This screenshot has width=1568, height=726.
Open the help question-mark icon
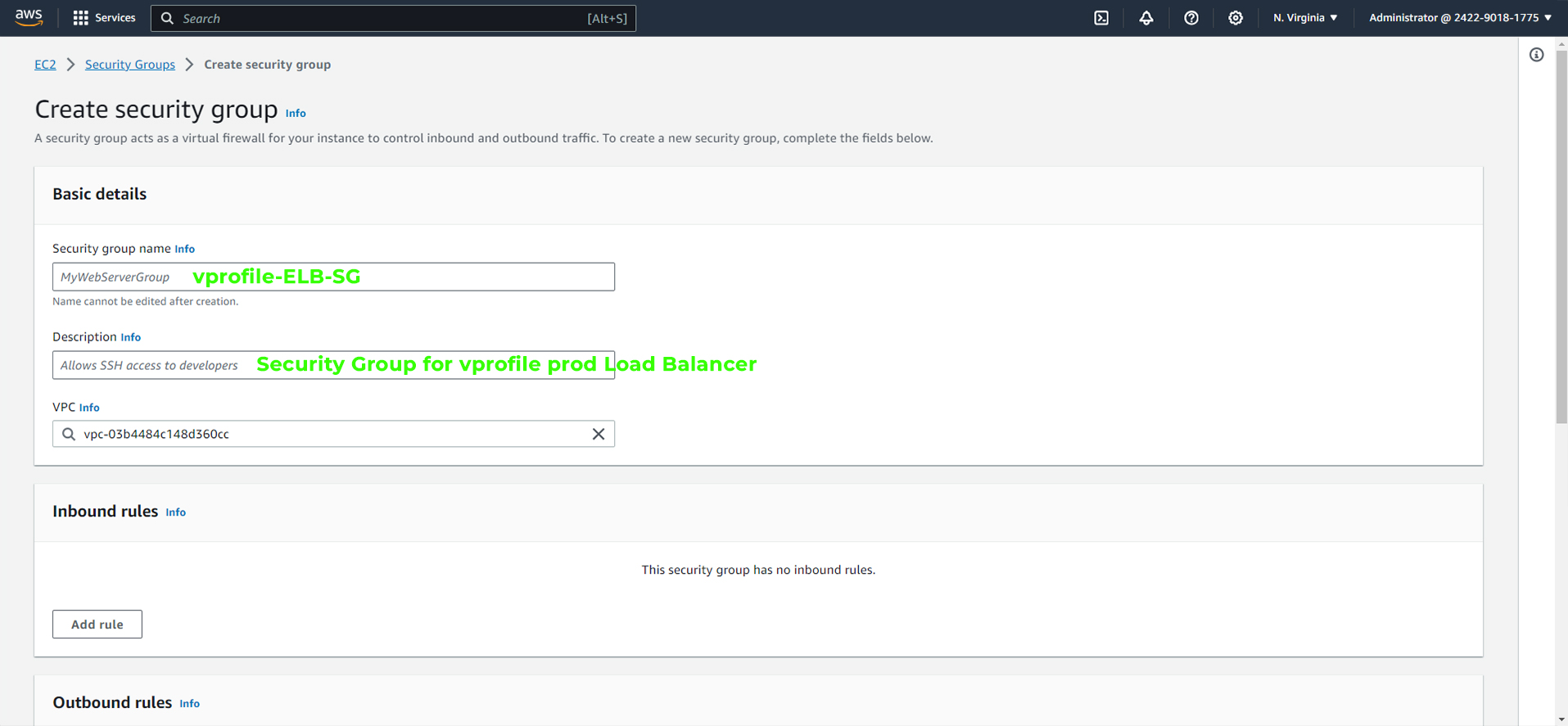(1191, 18)
